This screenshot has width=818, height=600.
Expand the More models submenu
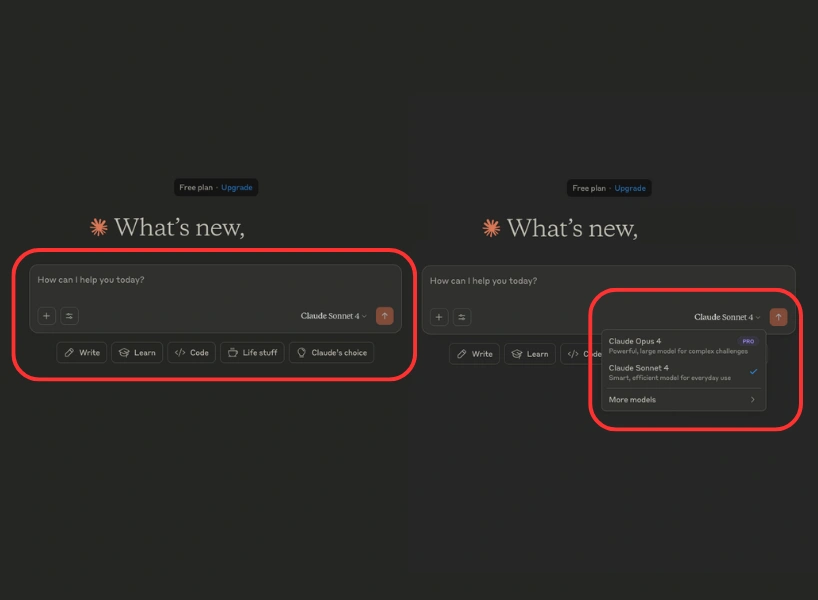click(x=683, y=400)
